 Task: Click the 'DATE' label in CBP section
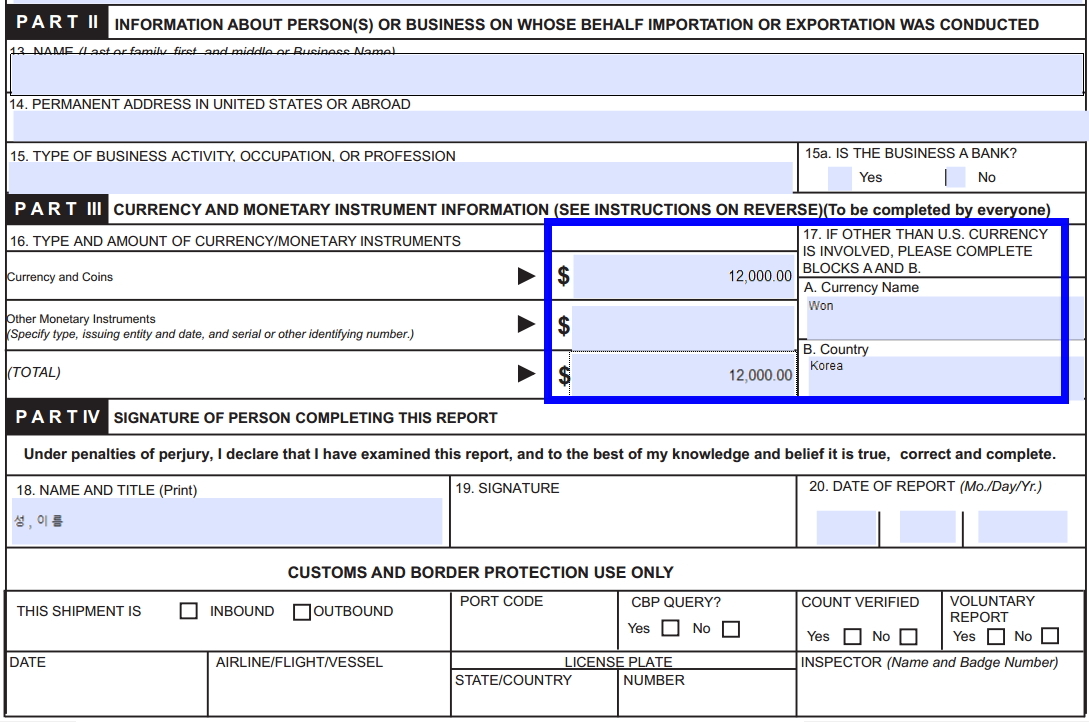(28, 662)
